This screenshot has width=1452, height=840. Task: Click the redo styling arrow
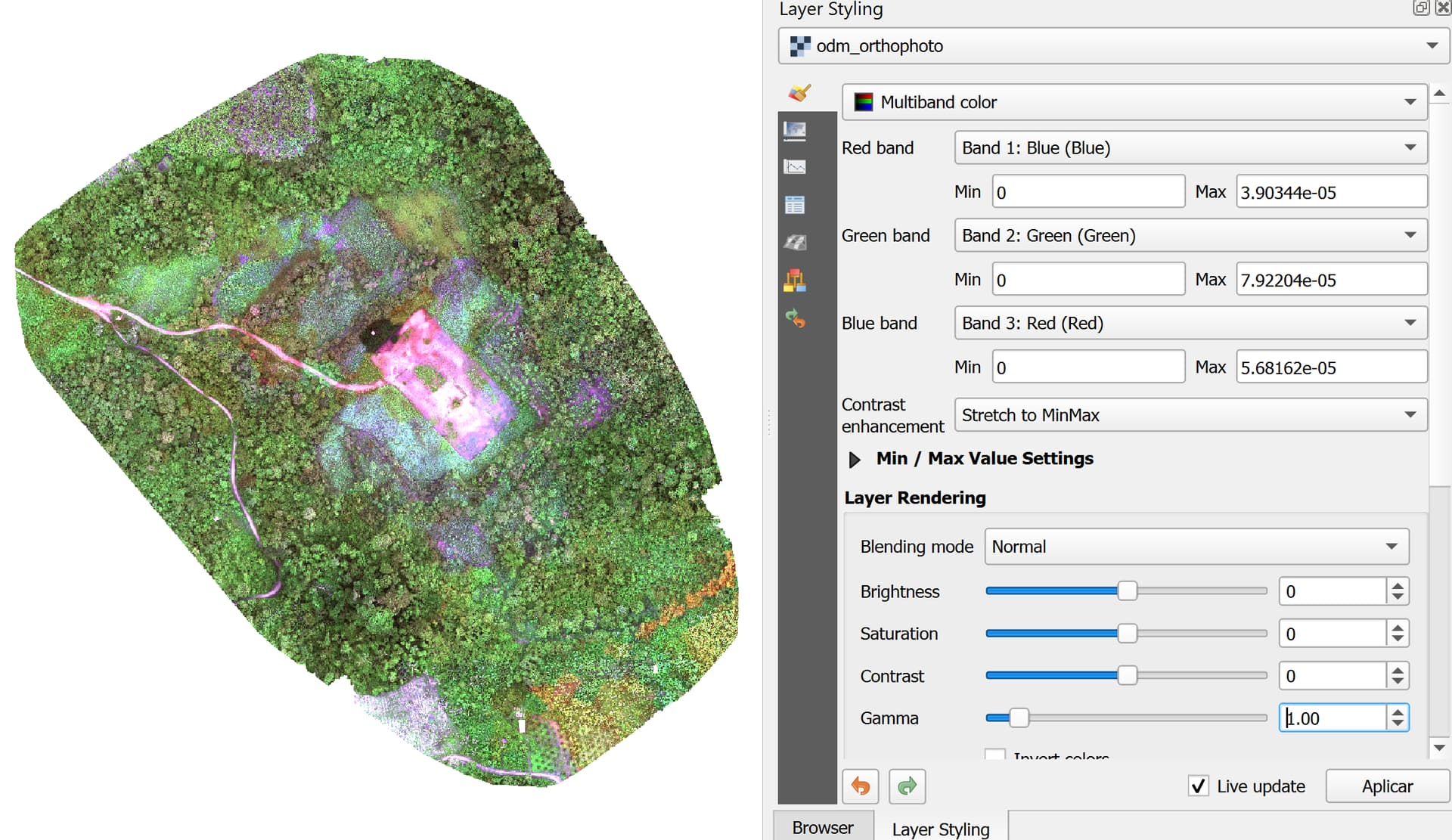point(907,786)
